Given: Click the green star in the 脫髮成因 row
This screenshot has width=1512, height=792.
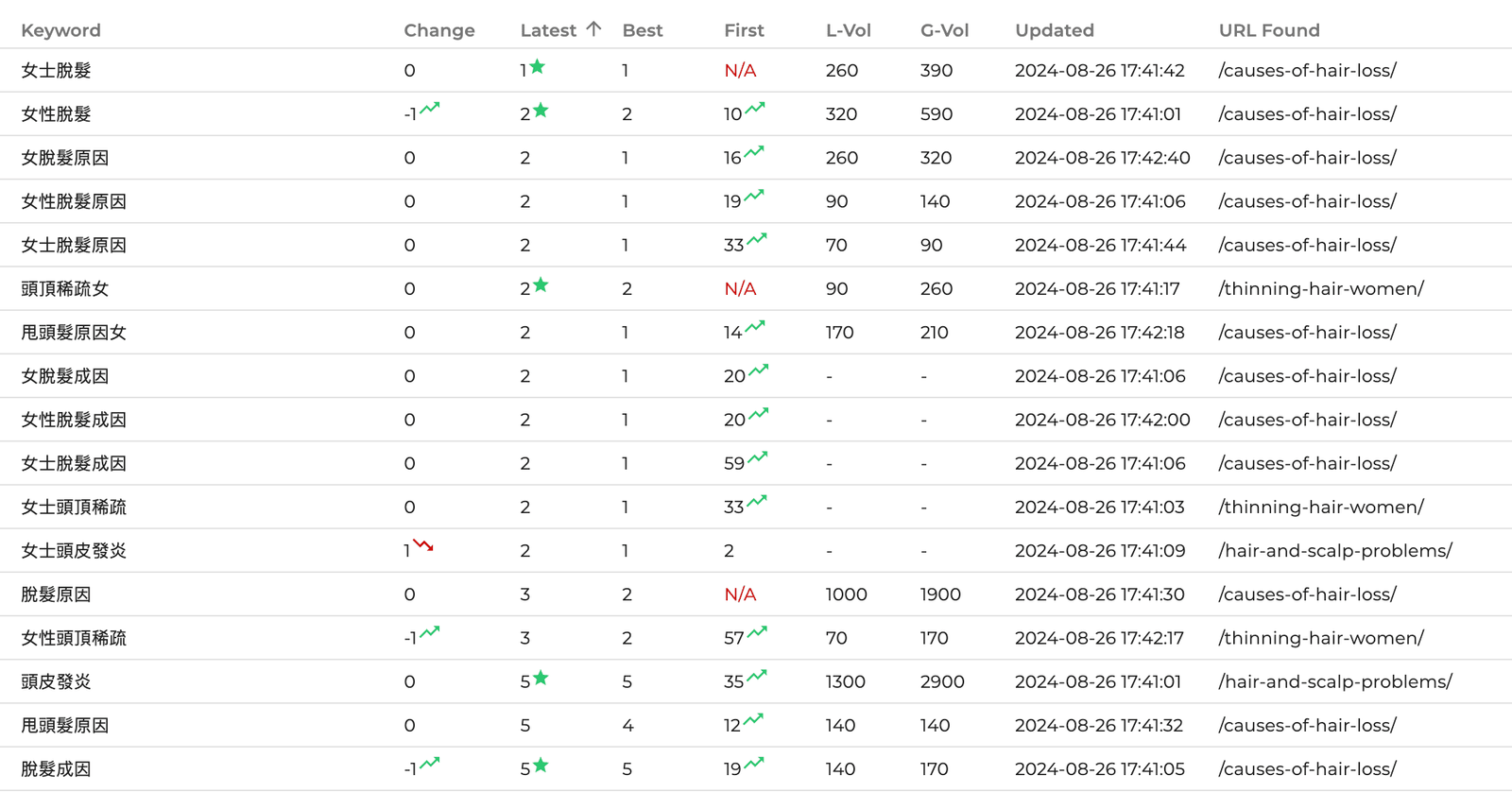Looking at the screenshot, I should pyautogui.click(x=541, y=765).
